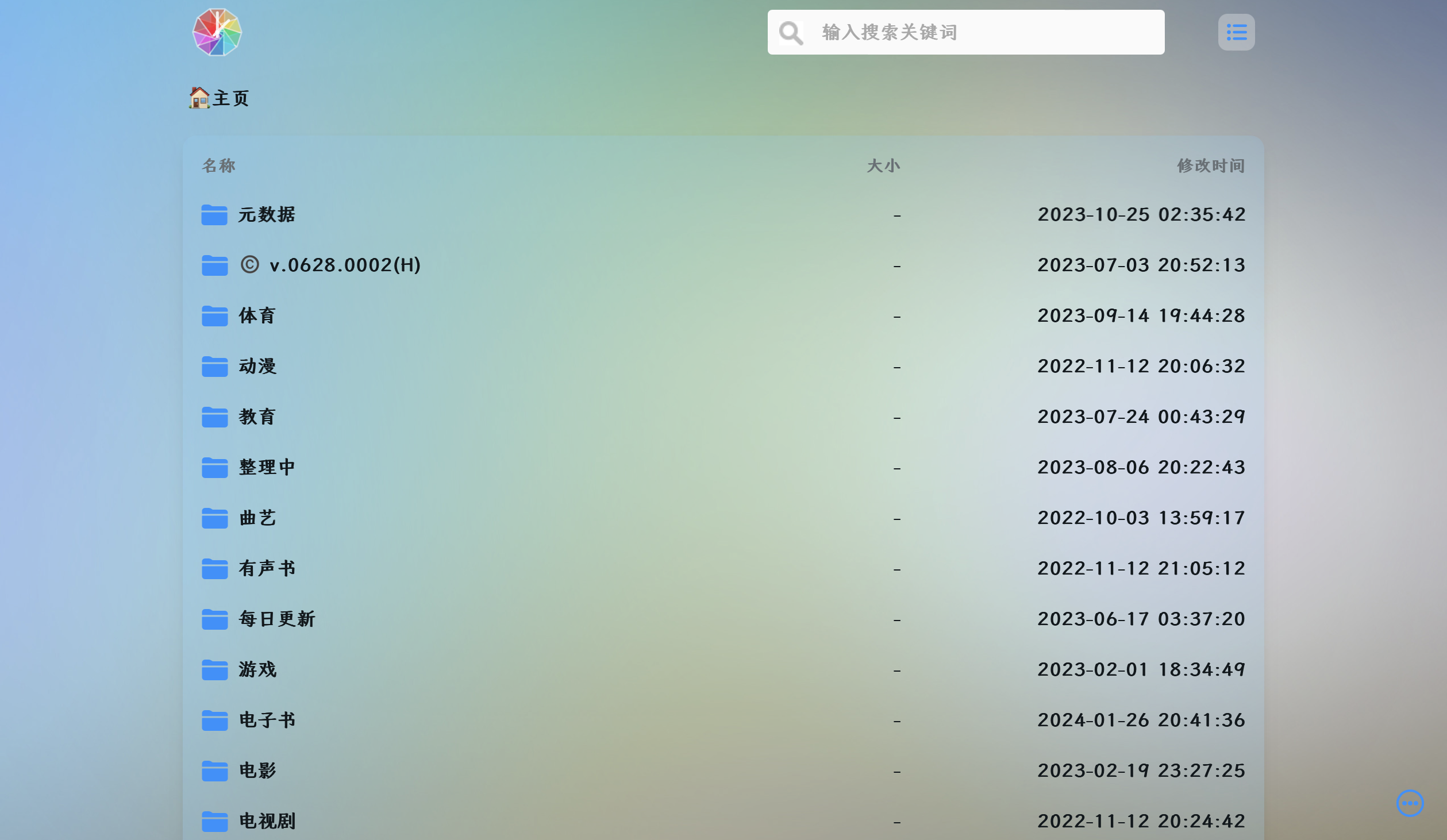The height and width of the screenshot is (840, 1447).
Task: Click folder icon of 电影
Action: [x=214, y=771]
